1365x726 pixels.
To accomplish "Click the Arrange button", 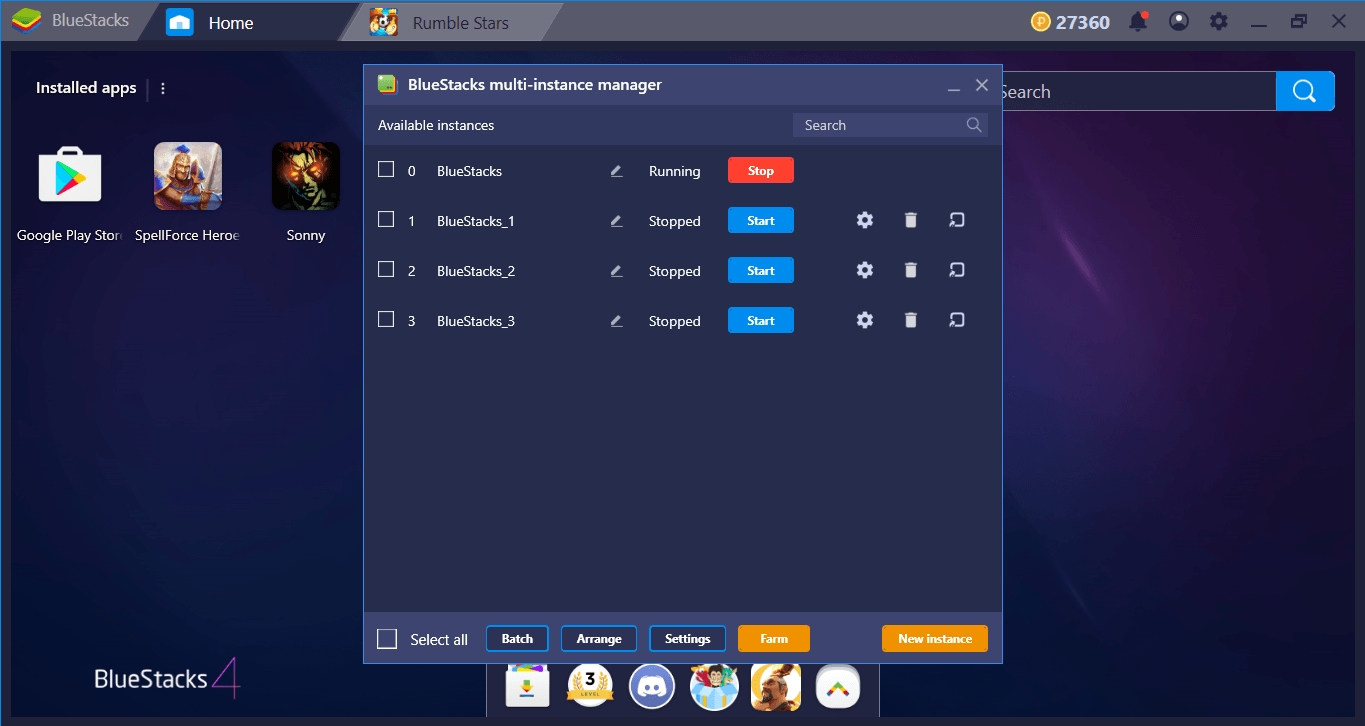I will [x=599, y=639].
